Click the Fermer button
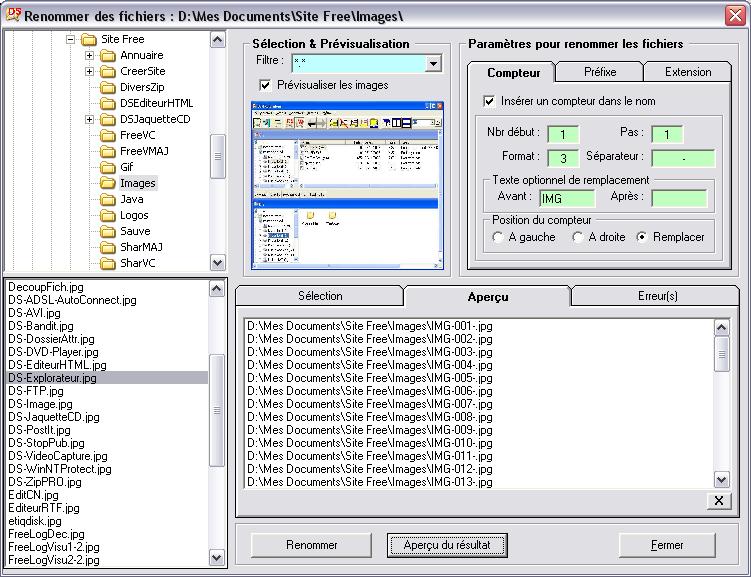 pos(667,545)
